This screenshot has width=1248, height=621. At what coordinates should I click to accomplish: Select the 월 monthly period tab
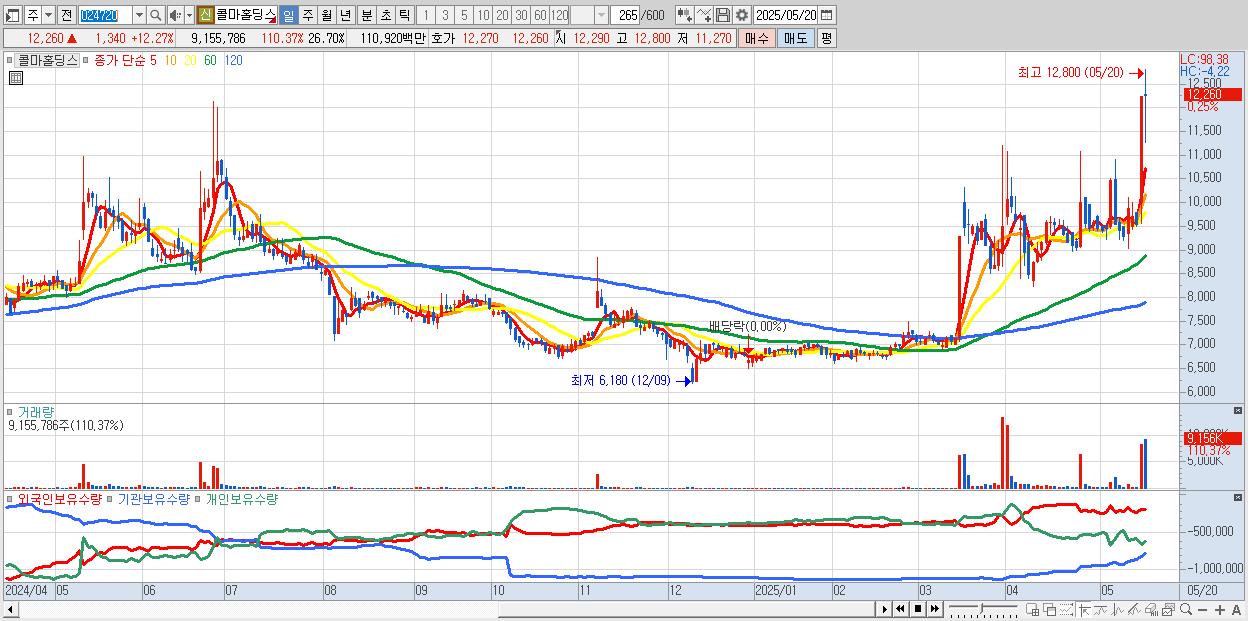pyautogui.click(x=326, y=15)
